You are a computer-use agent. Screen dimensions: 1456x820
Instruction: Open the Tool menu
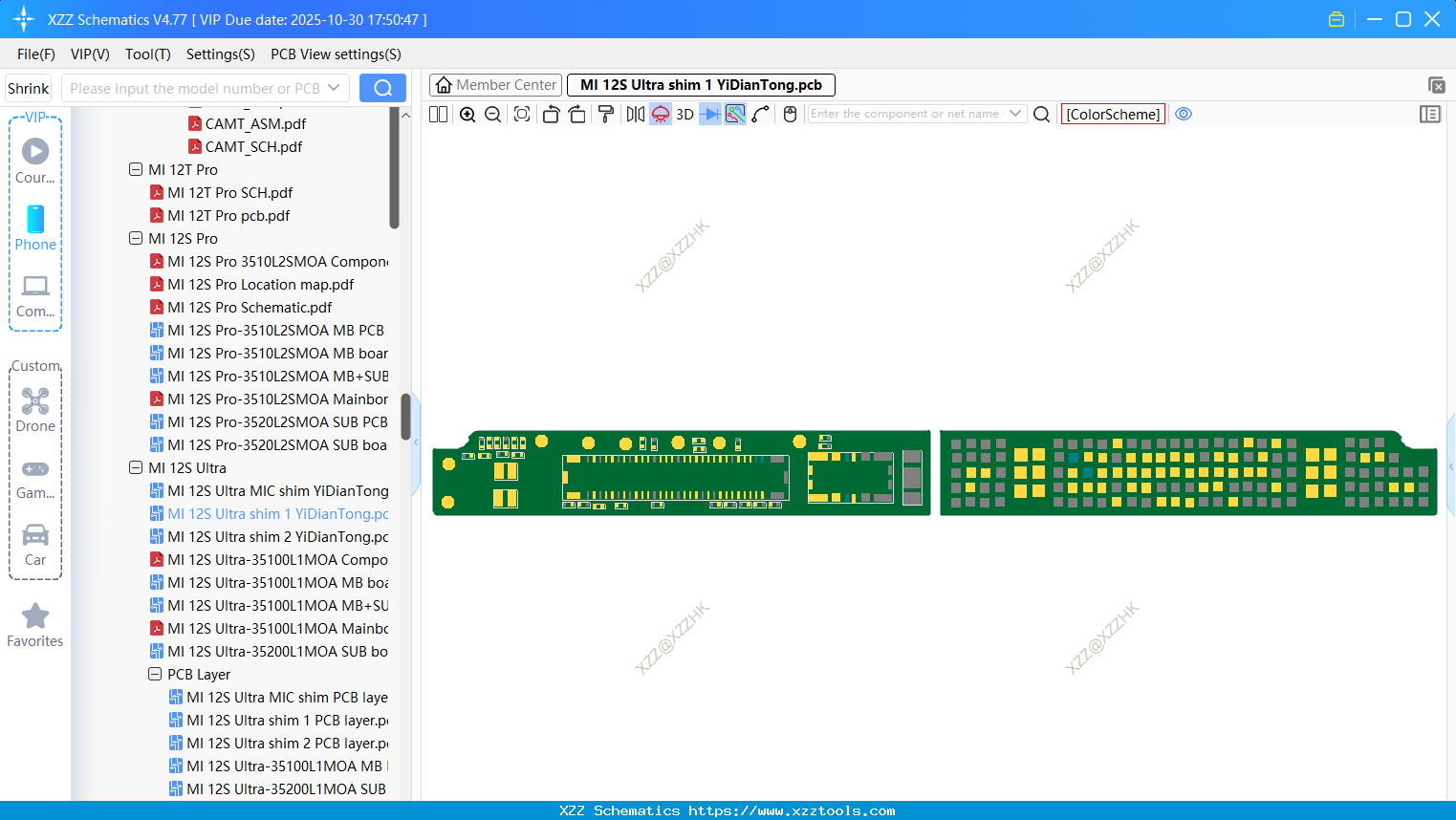point(147,54)
